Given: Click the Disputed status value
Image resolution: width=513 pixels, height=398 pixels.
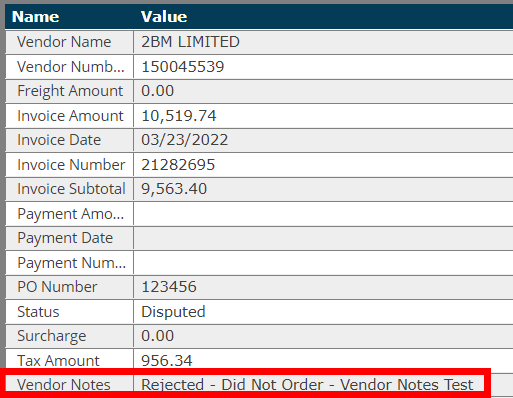Looking at the screenshot, I should click(x=173, y=312).
